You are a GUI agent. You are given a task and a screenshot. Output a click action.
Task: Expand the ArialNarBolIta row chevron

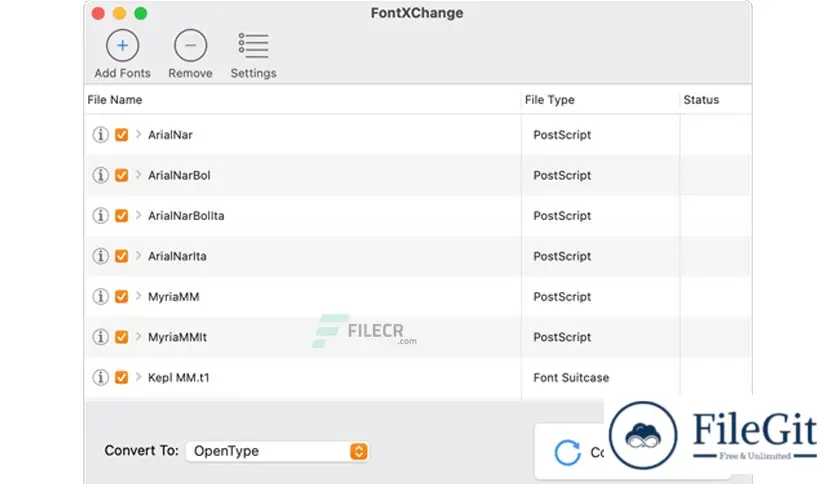138,215
